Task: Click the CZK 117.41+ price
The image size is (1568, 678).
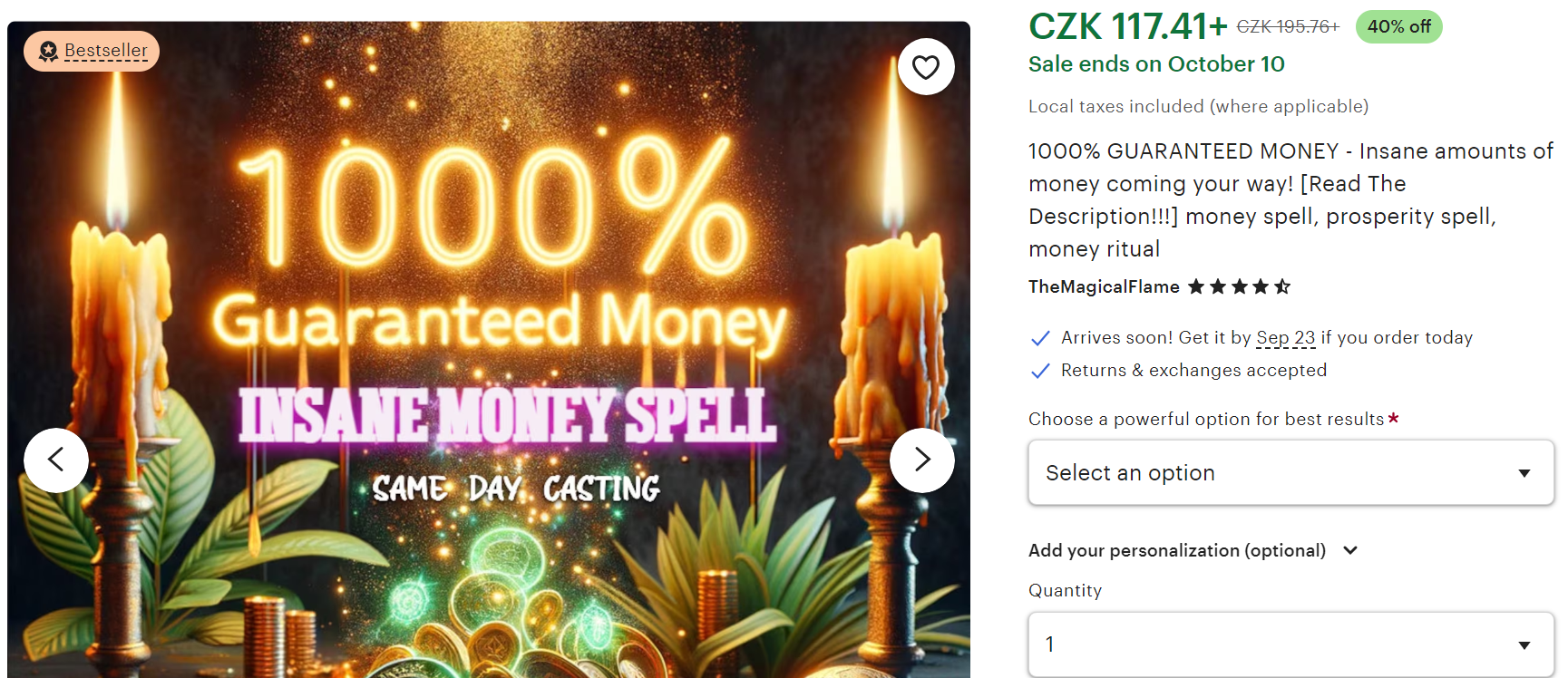Action: pyautogui.click(x=1127, y=27)
